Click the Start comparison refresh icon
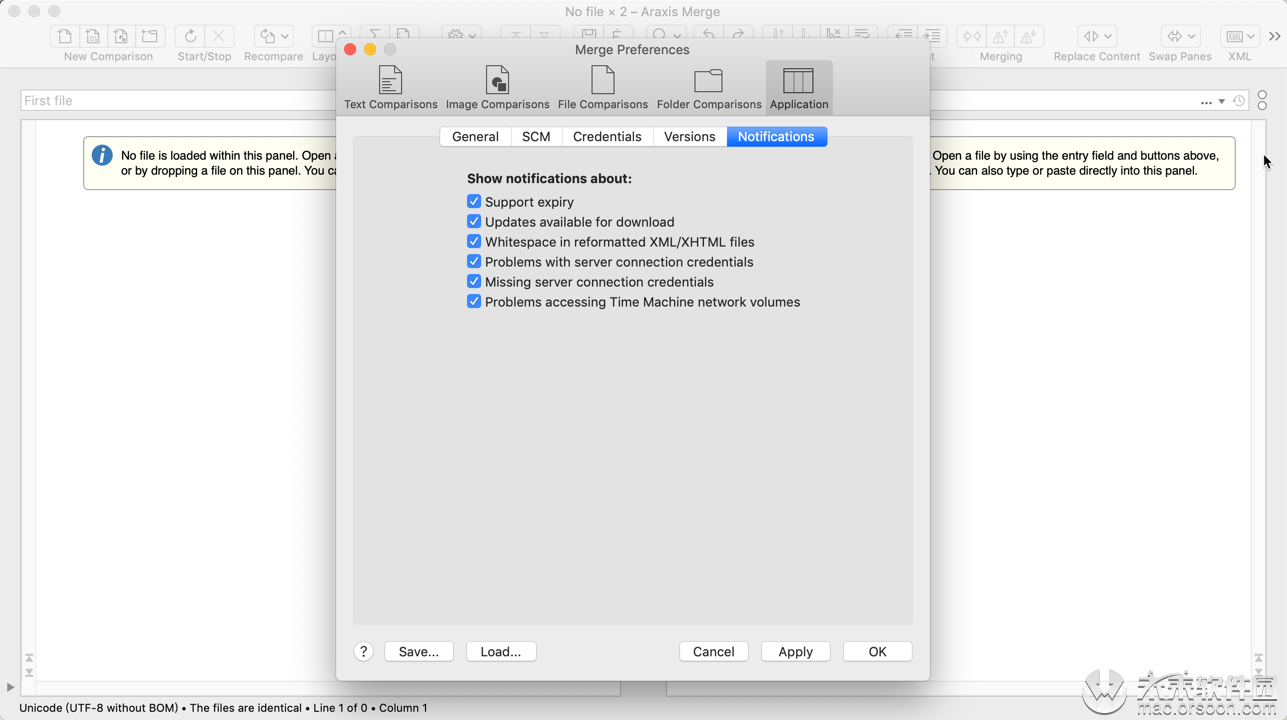 190,36
